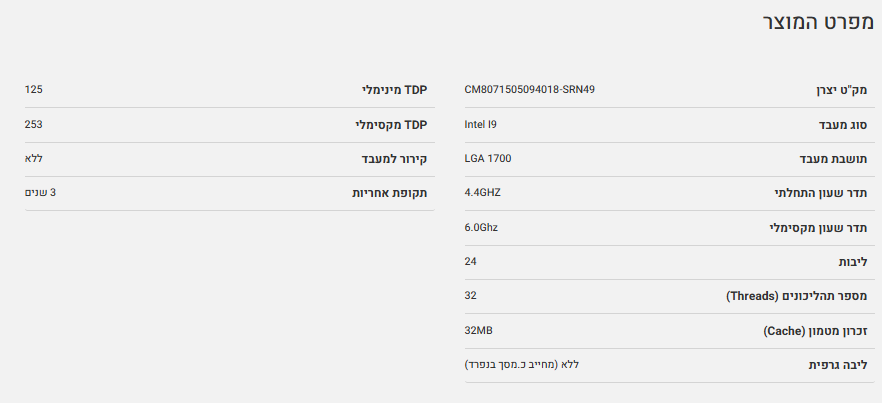Click the 'TDP מינימלי' label
This screenshot has width=882, height=403.
pyautogui.click(x=394, y=90)
